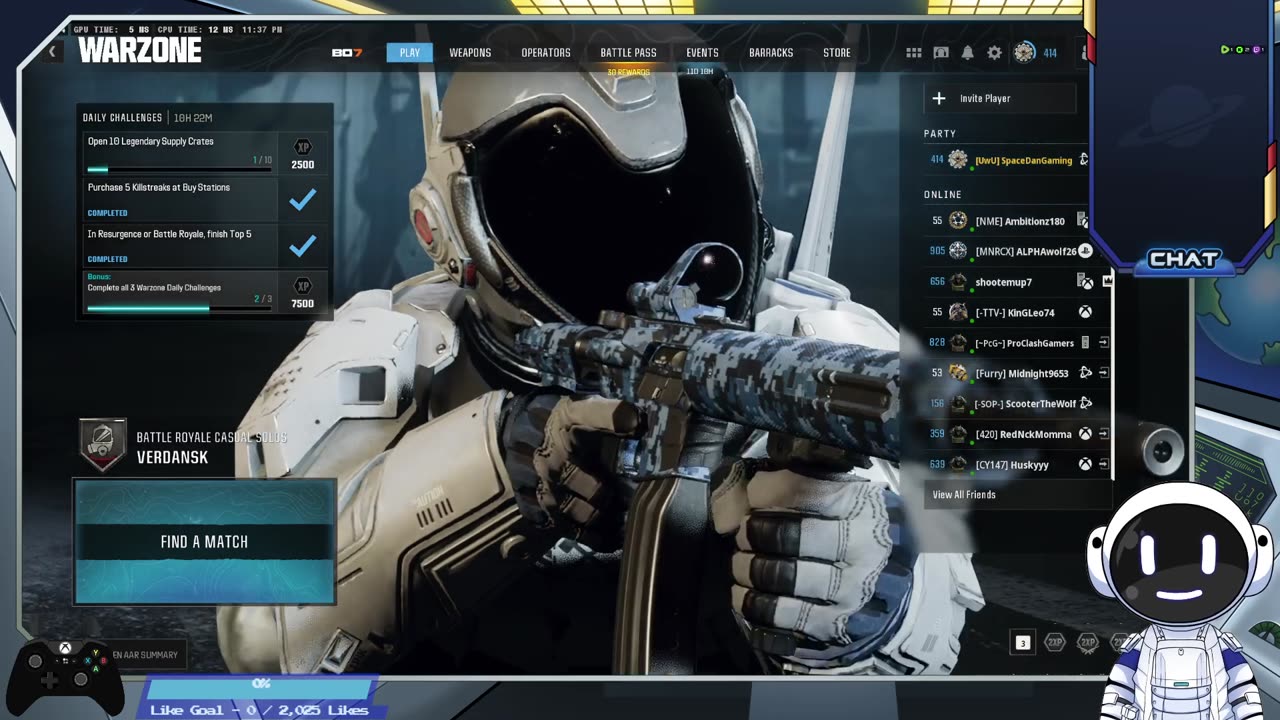Click Ambitionz180 avatar emblem
Screen dimensions: 1280x720
point(958,221)
